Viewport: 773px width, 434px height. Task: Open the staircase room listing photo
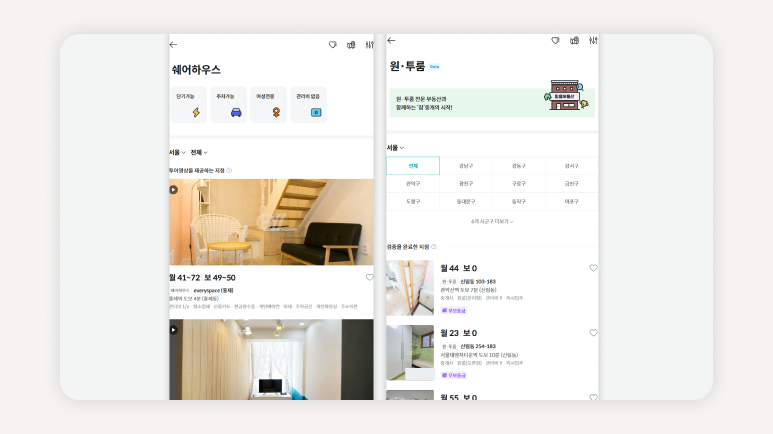point(271,222)
